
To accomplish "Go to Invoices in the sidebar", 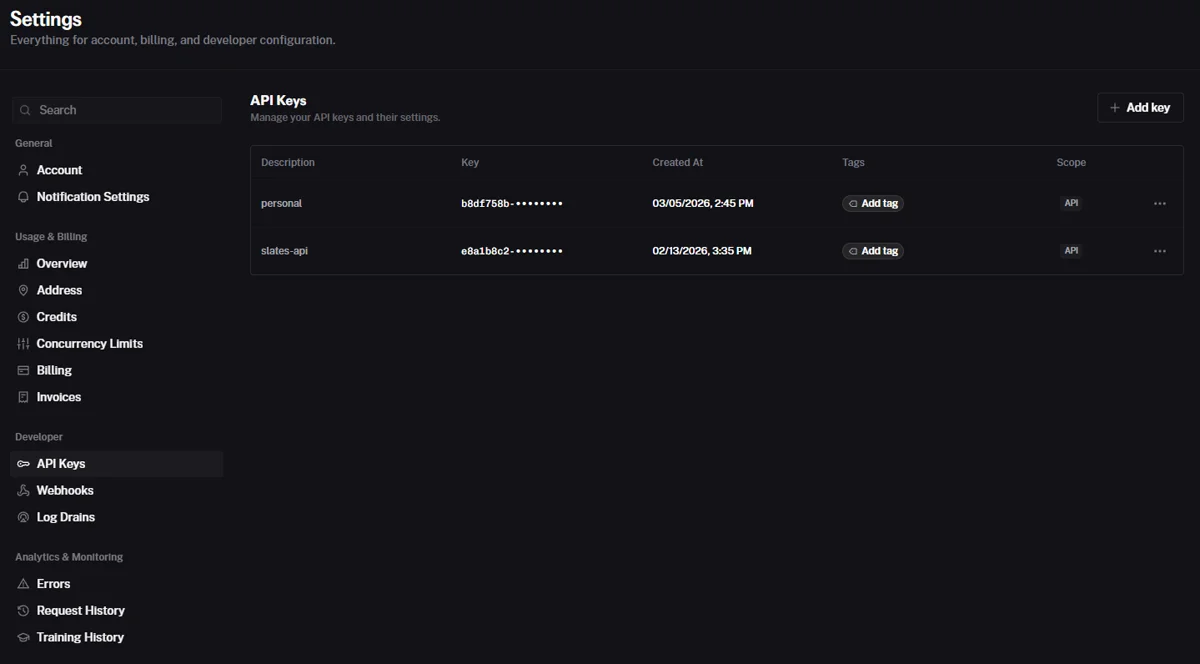I will tap(59, 397).
